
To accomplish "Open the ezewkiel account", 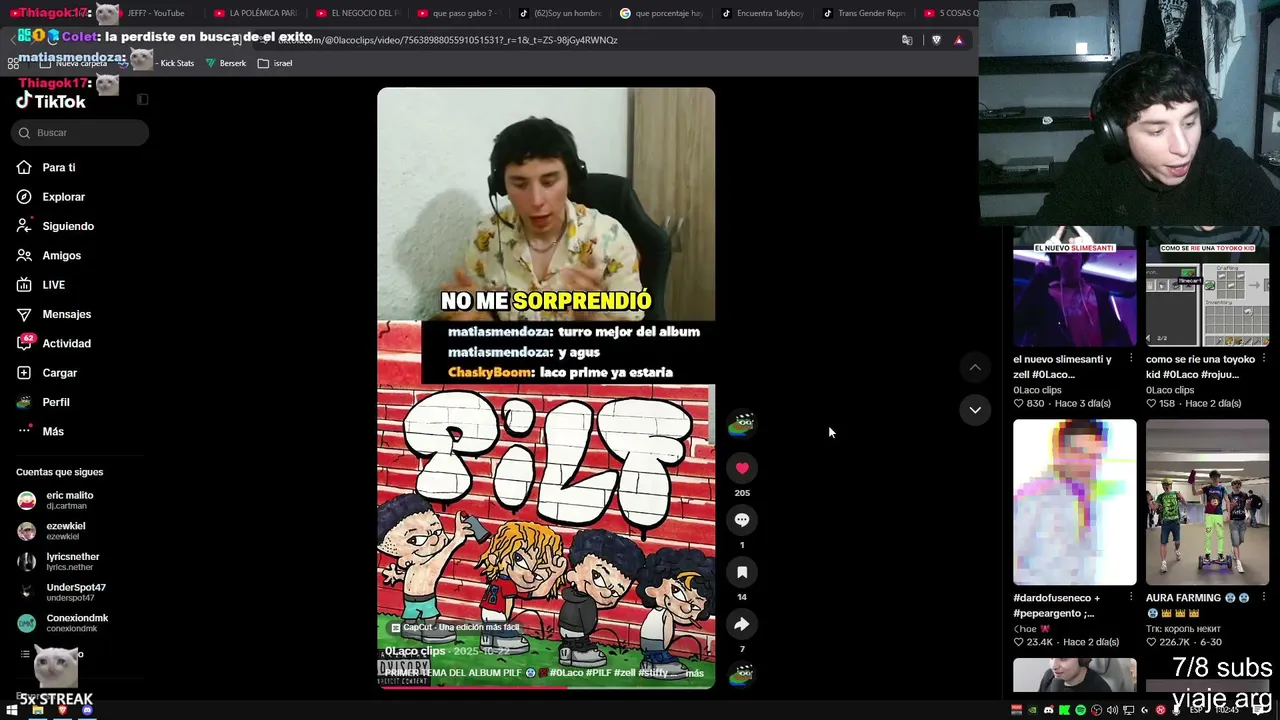I will [x=66, y=531].
